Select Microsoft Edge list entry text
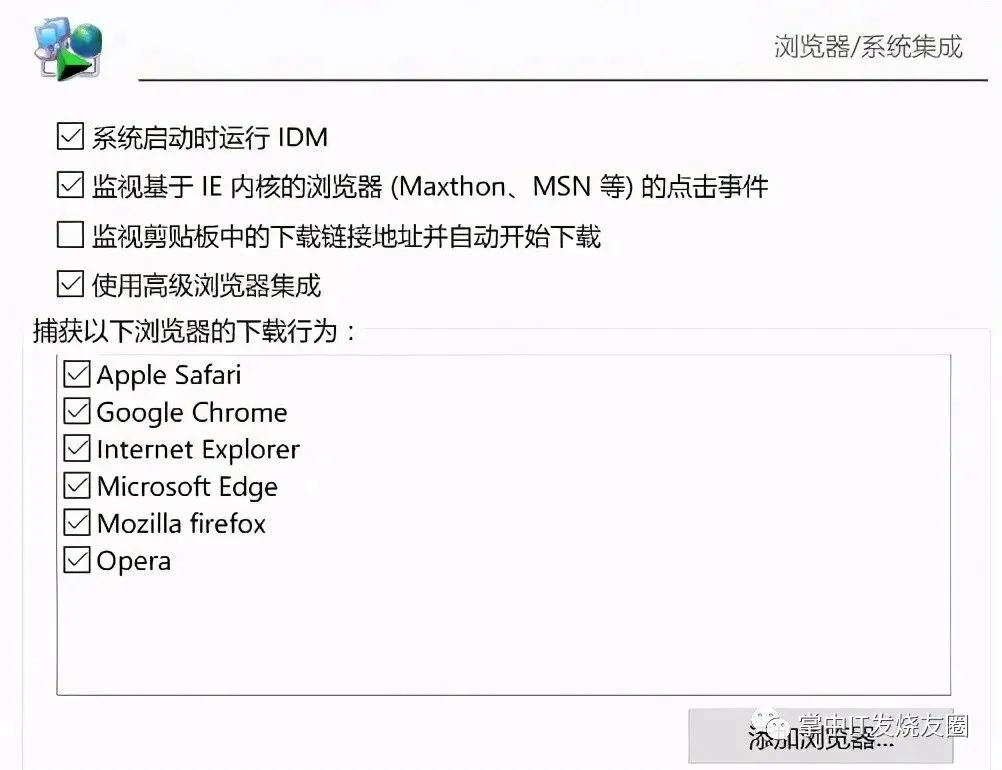1002x770 pixels. pos(187,487)
